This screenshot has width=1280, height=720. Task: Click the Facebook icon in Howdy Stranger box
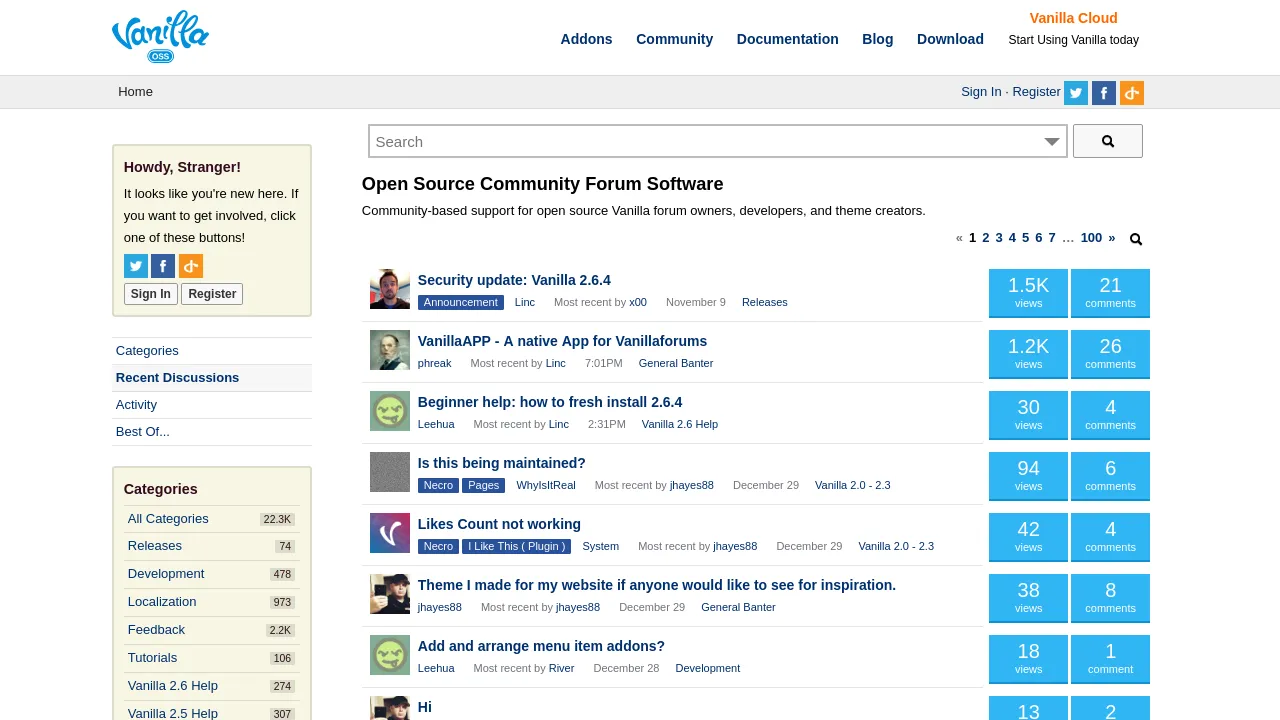pyautogui.click(x=163, y=266)
